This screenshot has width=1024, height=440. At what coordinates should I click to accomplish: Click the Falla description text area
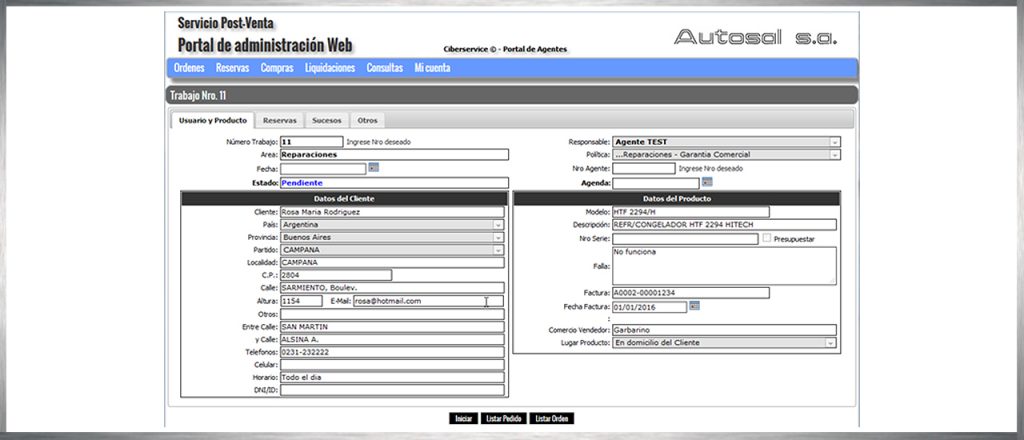click(723, 266)
